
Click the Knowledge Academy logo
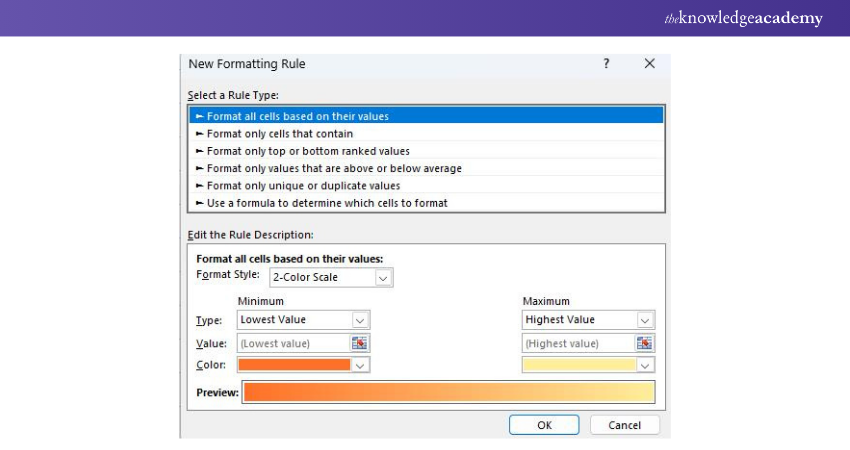click(744, 18)
